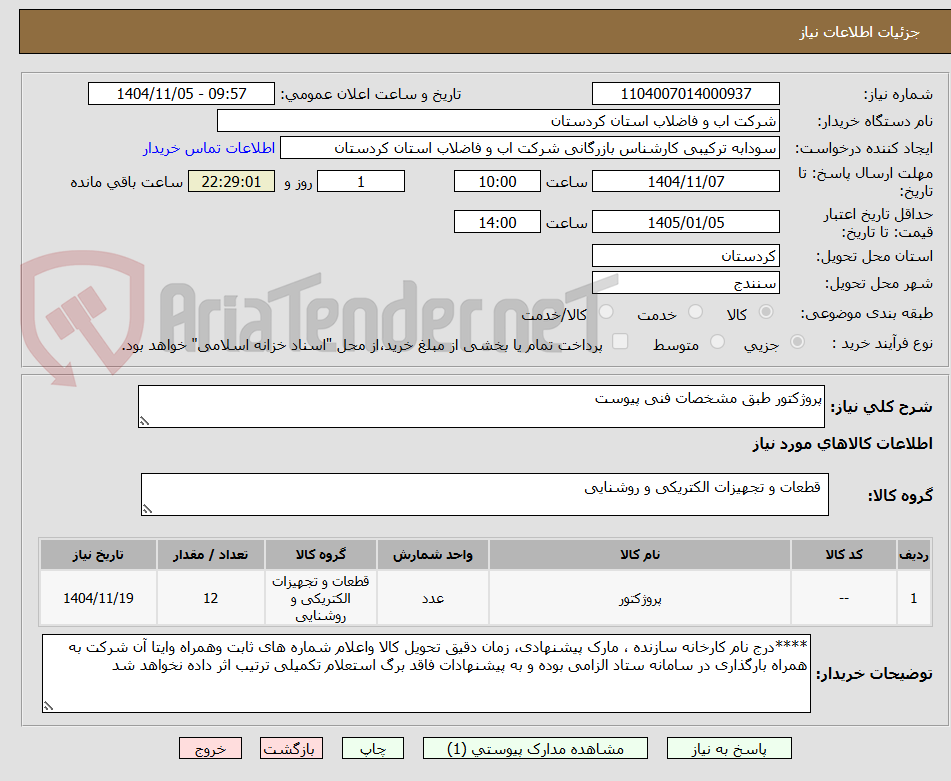This screenshot has height=781, width=951.
Task: Open مشاهده مدارک پیوستی (1) attachments
Action: [x=535, y=748]
